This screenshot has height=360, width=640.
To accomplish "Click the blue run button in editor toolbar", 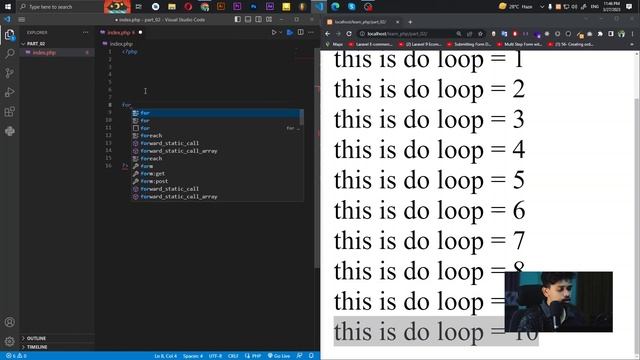I will pyautogui.click(x=290, y=32).
